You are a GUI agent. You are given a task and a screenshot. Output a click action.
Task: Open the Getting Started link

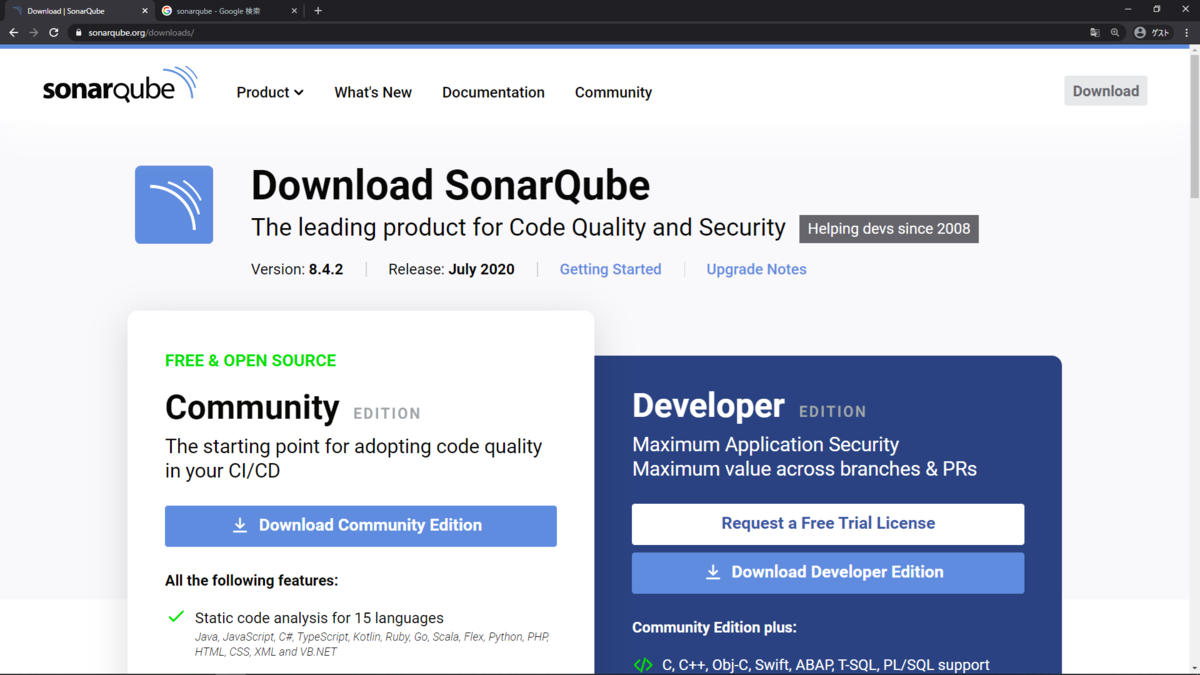click(x=610, y=269)
